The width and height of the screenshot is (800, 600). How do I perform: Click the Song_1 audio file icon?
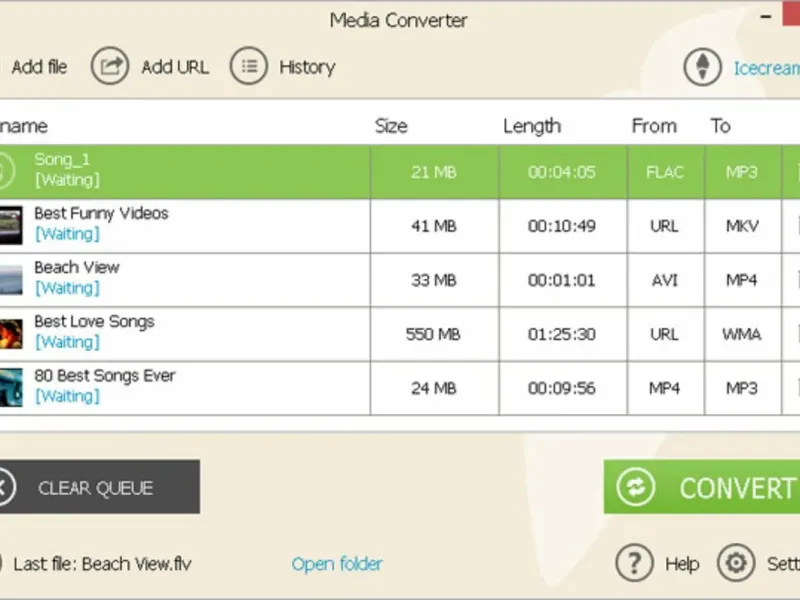click(5, 171)
